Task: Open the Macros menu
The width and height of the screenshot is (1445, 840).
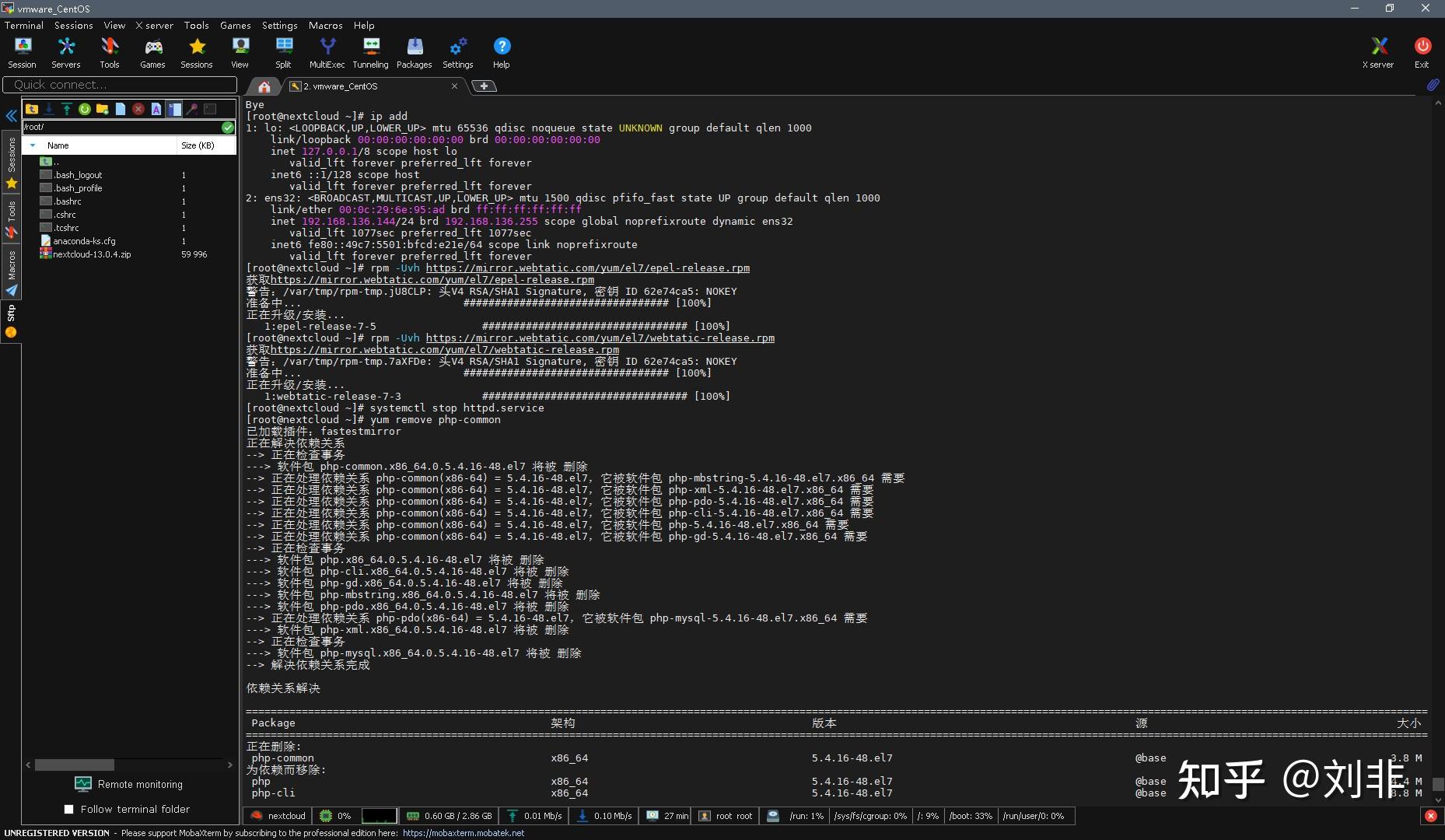Action: 325,25
